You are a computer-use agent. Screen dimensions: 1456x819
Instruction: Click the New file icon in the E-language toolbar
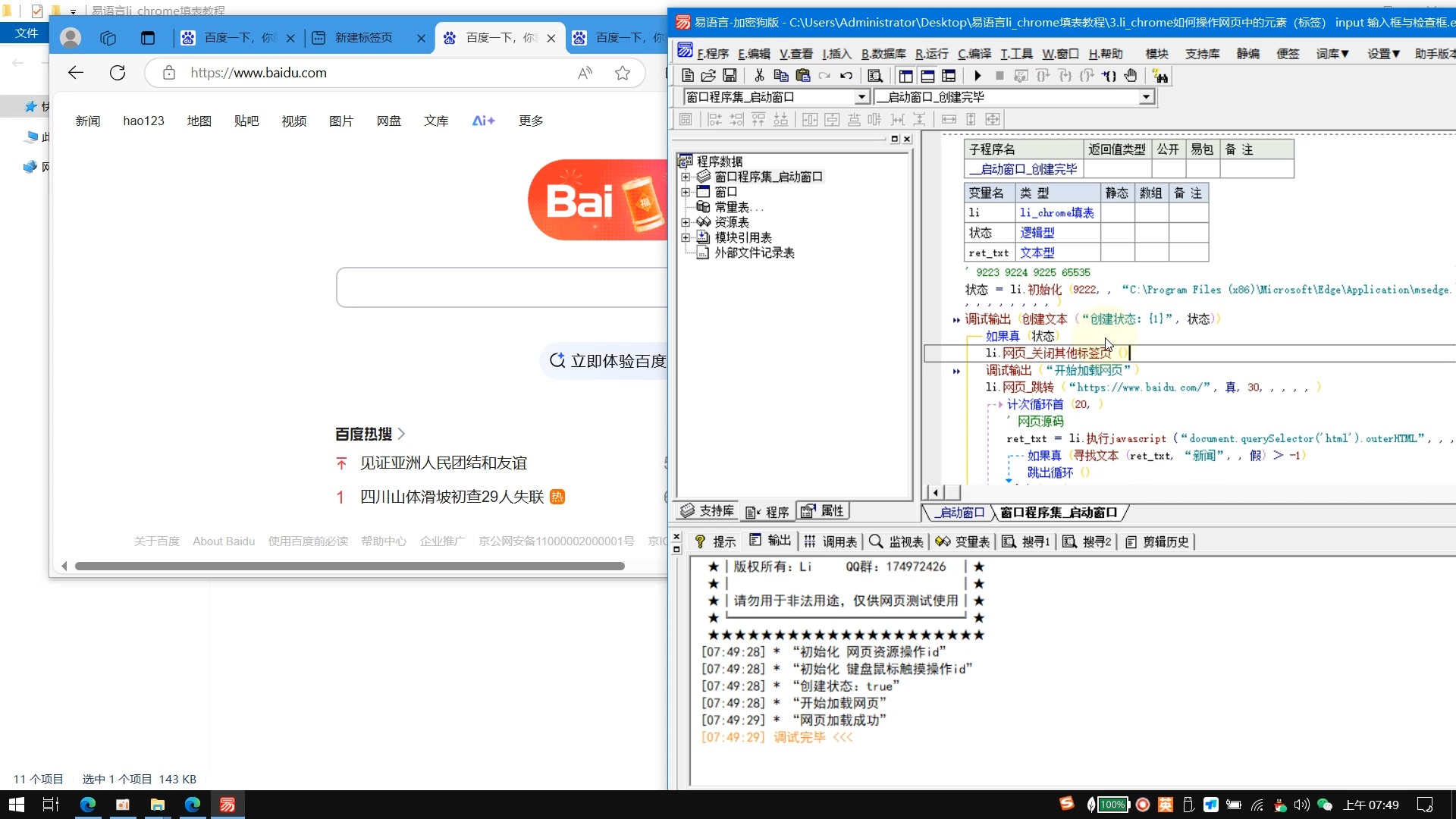[x=687, y=76]
